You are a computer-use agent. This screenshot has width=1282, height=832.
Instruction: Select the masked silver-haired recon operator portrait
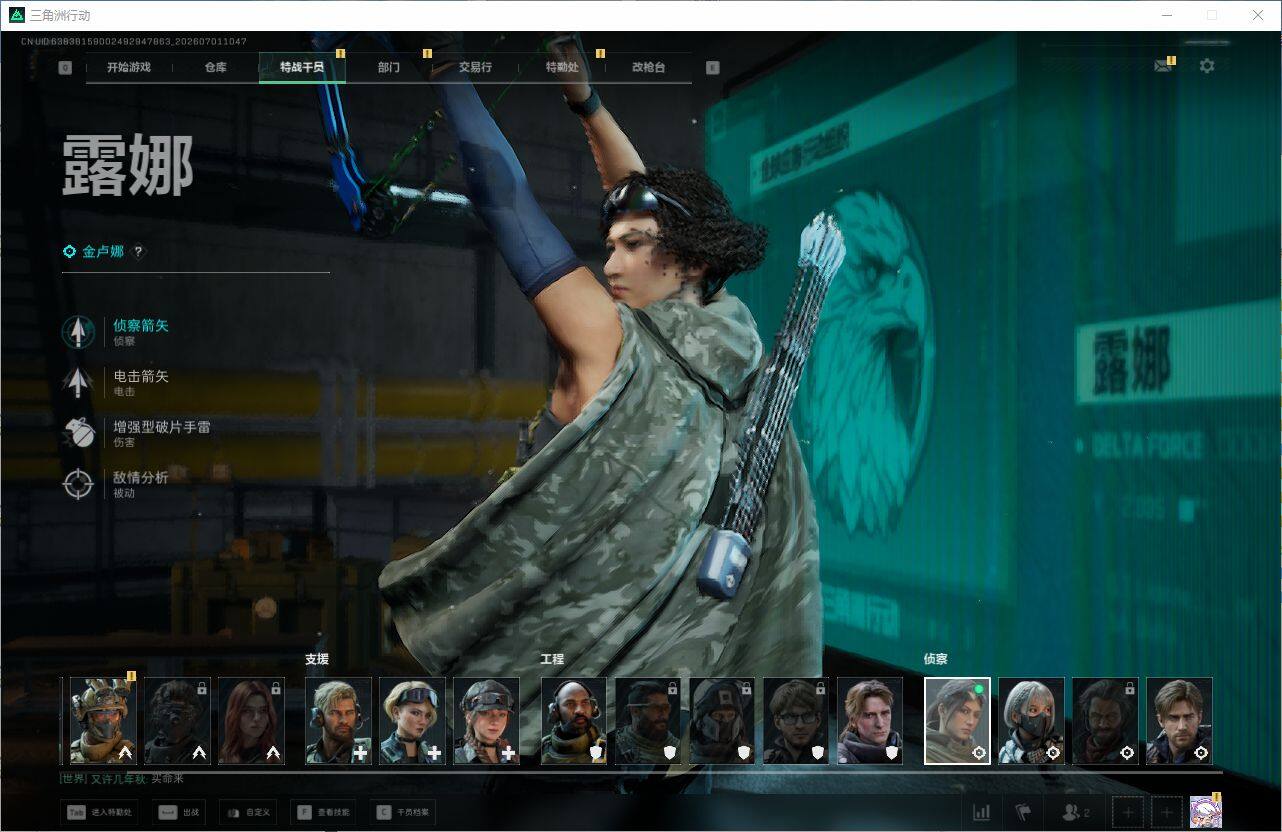[x=1031, y=721]
